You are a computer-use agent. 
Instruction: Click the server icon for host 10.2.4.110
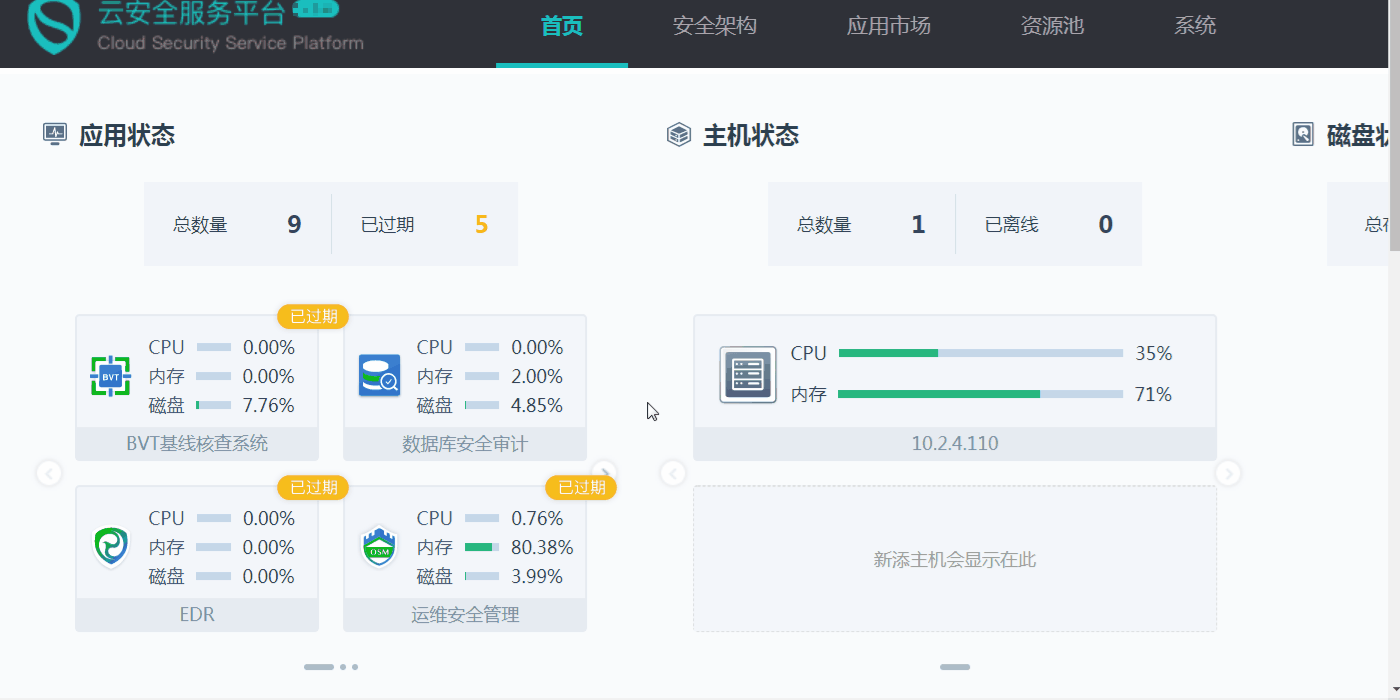tap(746, 374)
